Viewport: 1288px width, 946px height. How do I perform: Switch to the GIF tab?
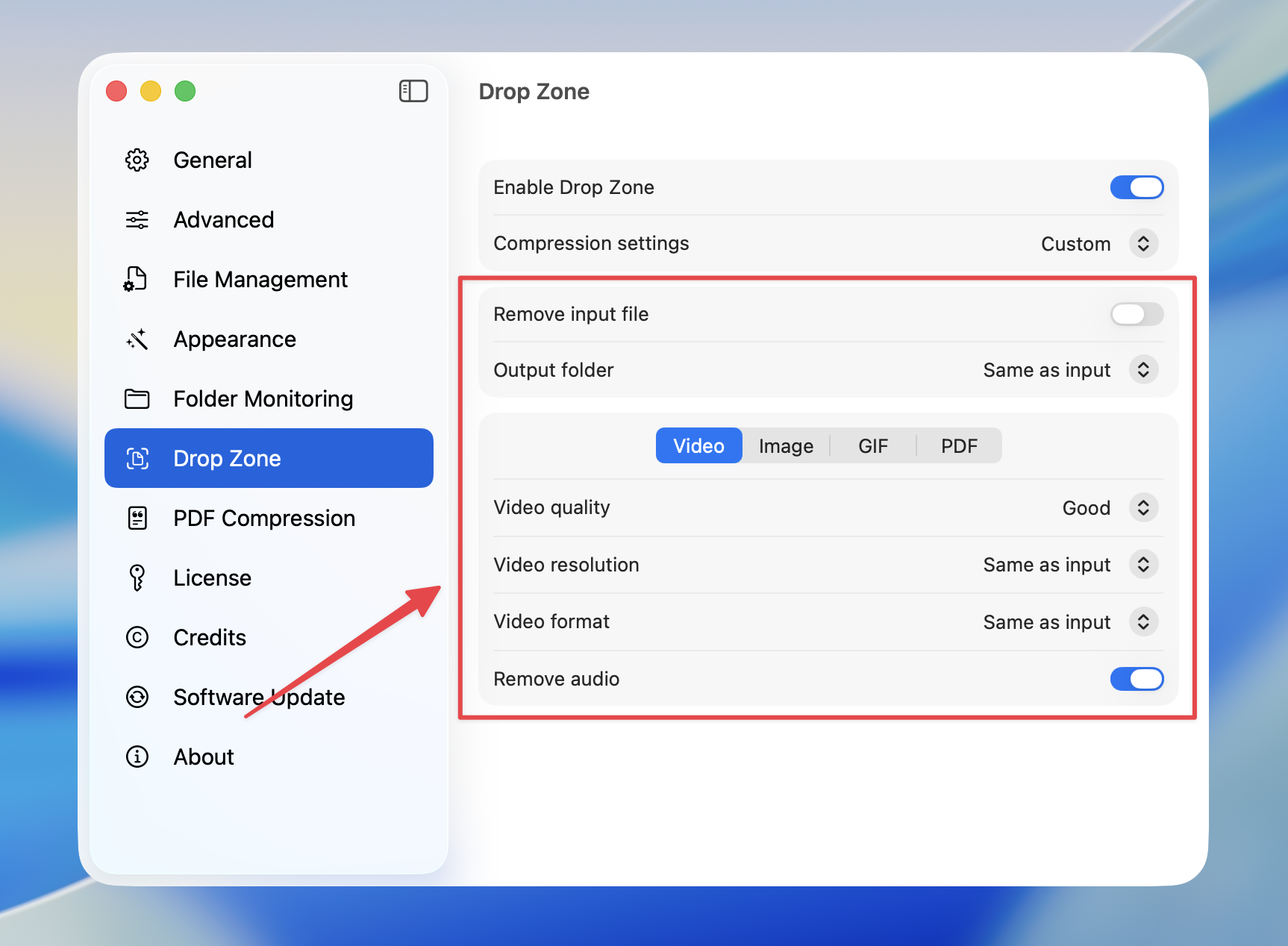tap(873, 445)
